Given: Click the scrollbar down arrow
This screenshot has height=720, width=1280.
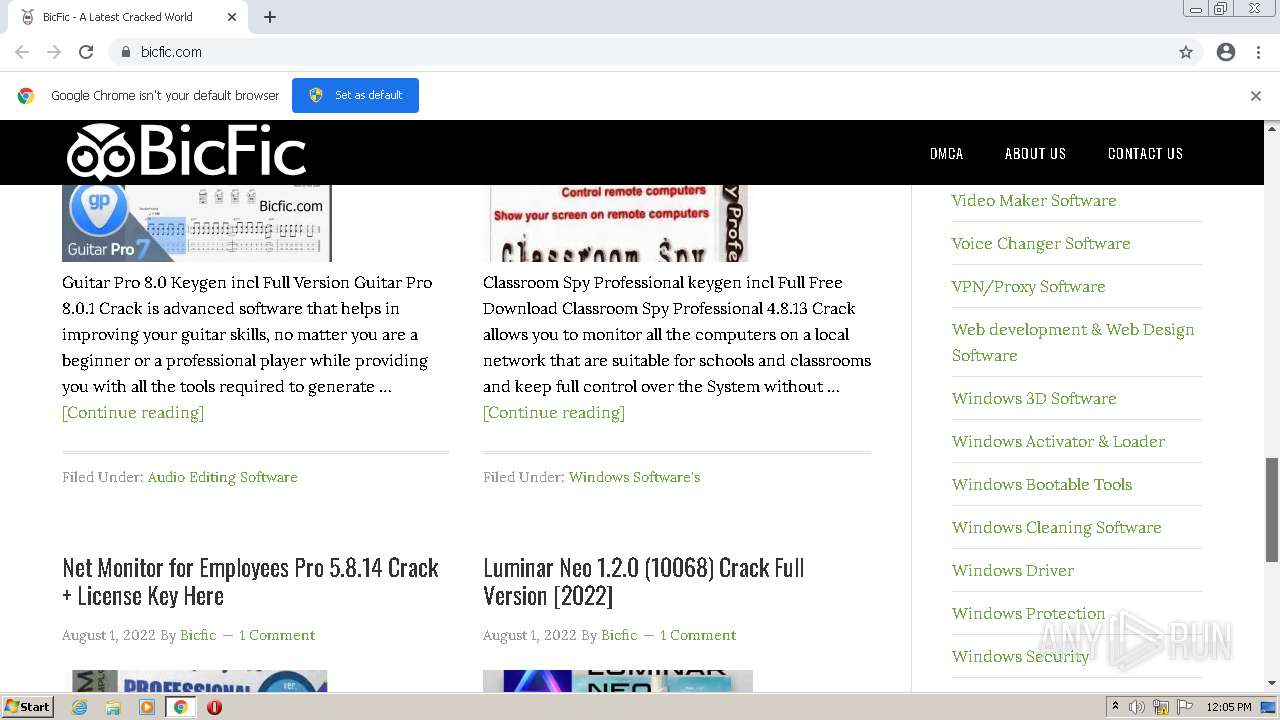Looking at the screenshot, I should [1272, 683].
